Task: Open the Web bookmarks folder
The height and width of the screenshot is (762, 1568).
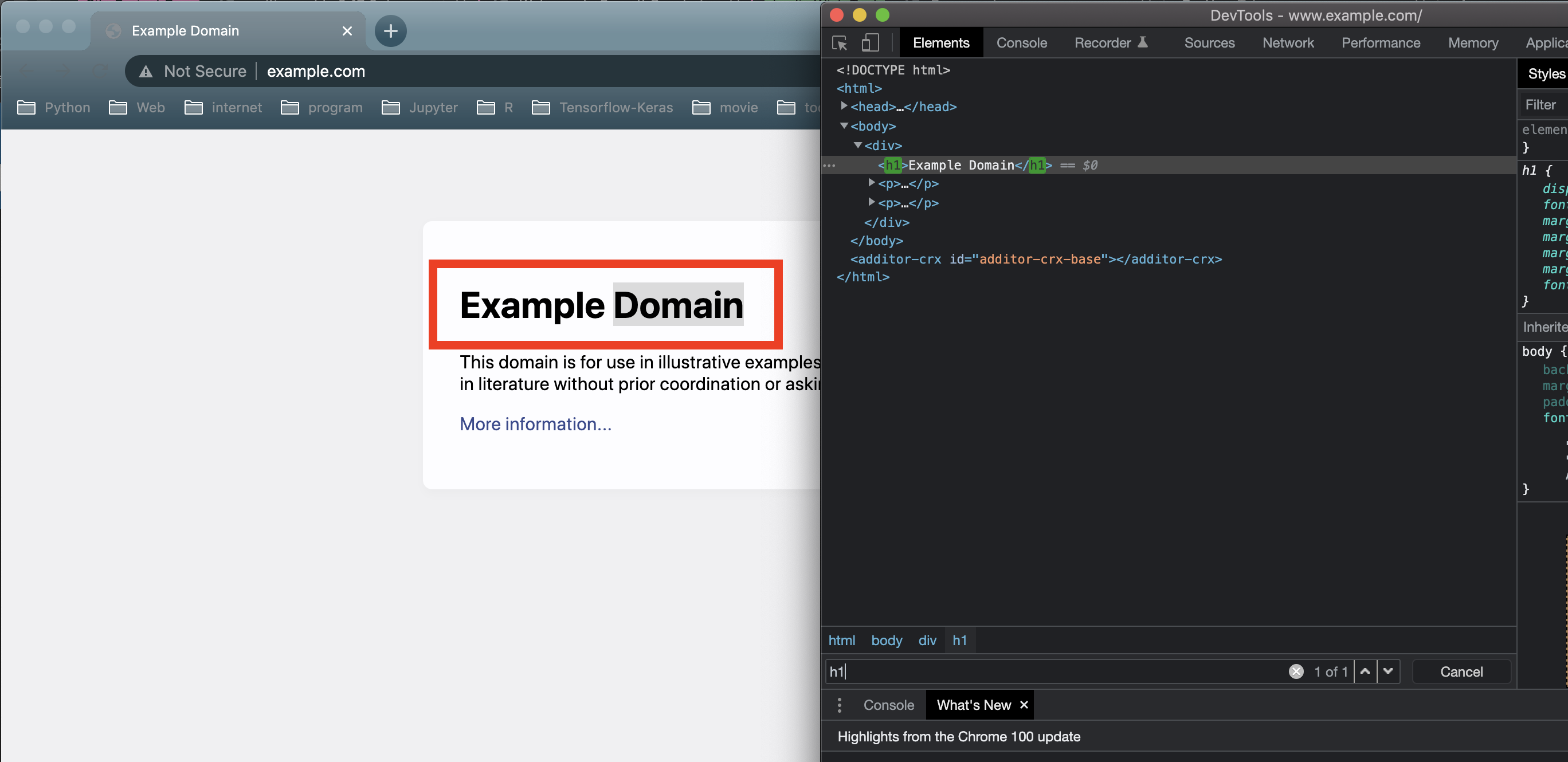Action: coord(137,108)
